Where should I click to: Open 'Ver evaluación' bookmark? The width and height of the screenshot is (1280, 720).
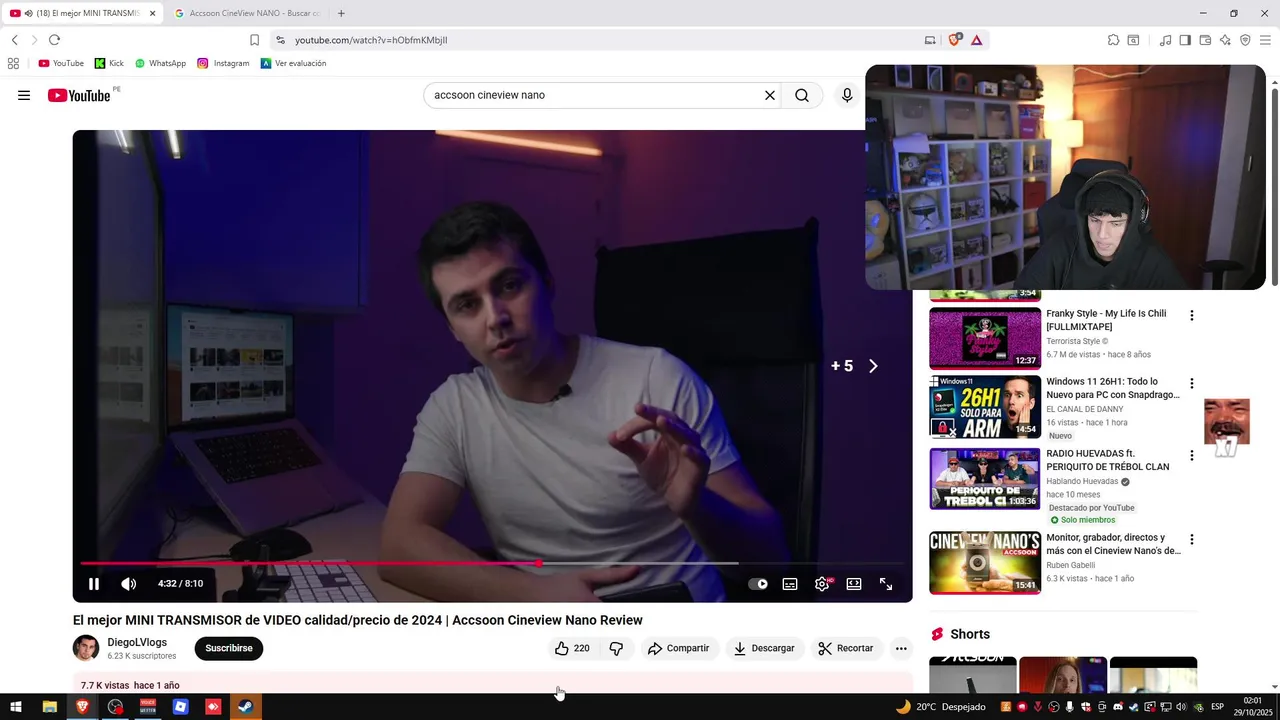click(293, 63)
